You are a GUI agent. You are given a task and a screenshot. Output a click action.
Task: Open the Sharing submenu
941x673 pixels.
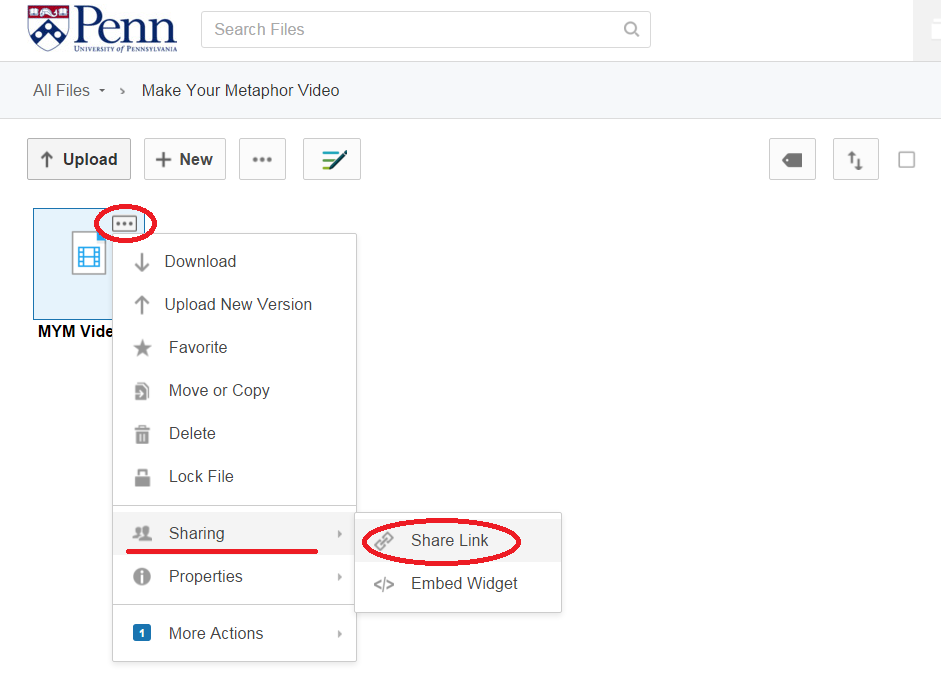235,533
